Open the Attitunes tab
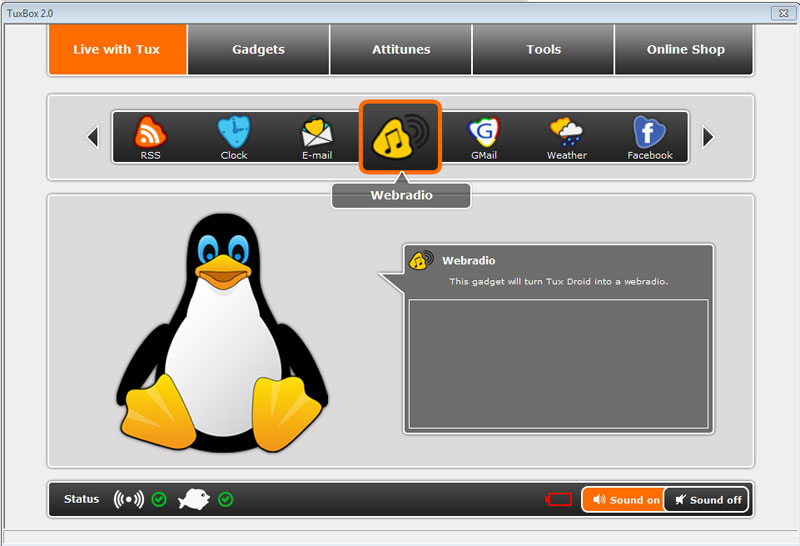 [401, 50]
